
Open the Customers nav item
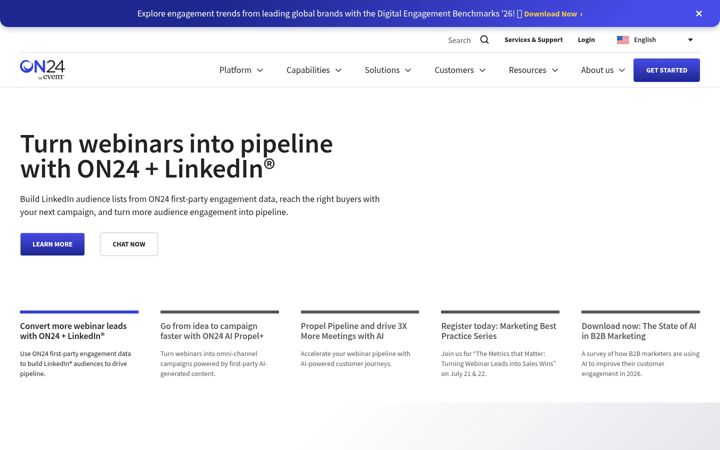click(454, 70)
